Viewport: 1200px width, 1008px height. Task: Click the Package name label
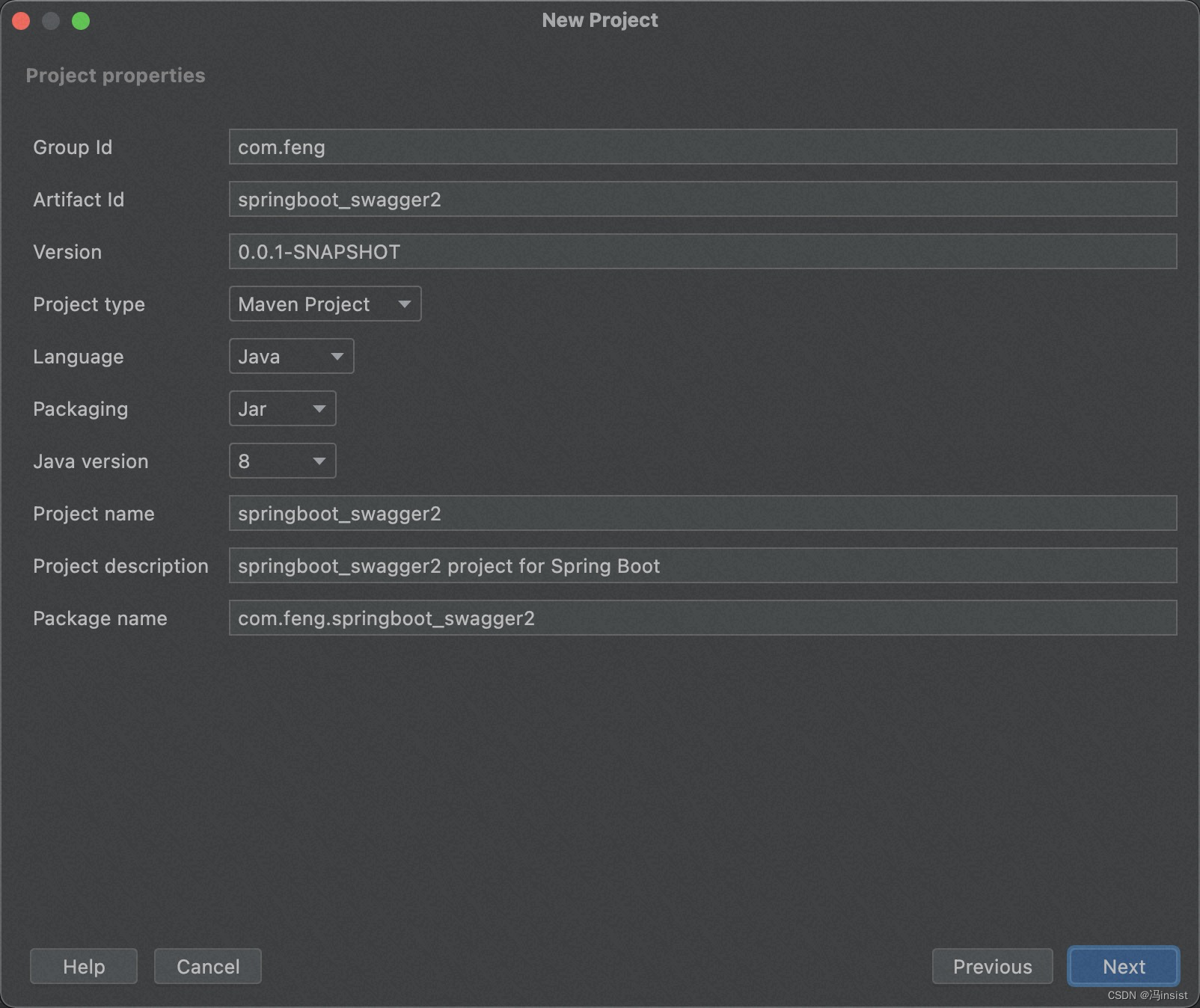coord(100,618)
